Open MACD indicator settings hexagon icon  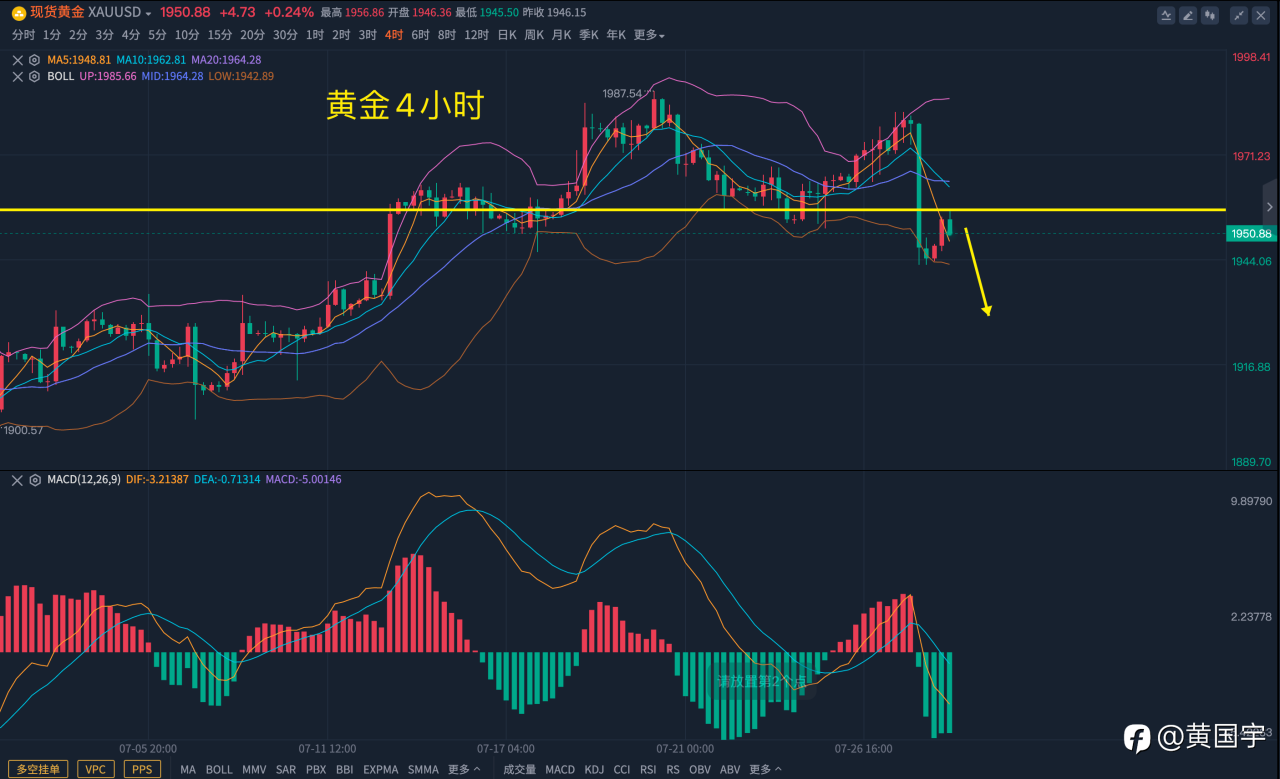[x=34, y=480]
